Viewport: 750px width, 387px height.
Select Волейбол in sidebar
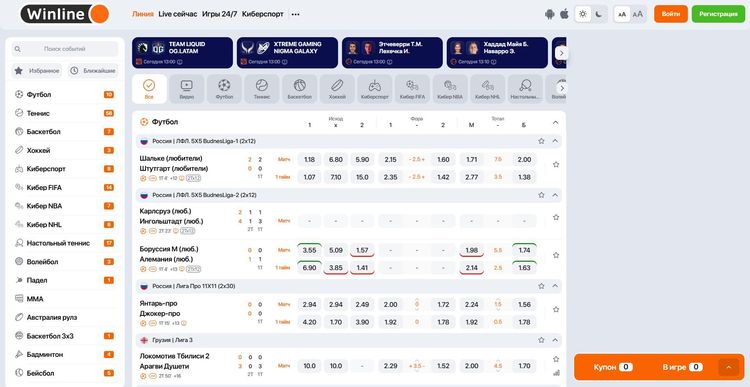pos(65,262)
